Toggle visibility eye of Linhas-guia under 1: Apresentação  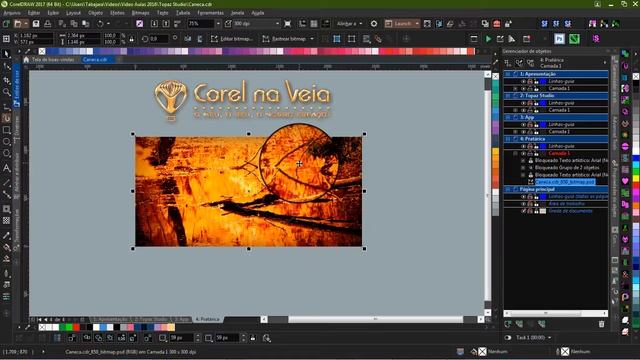tap(523, 81)
